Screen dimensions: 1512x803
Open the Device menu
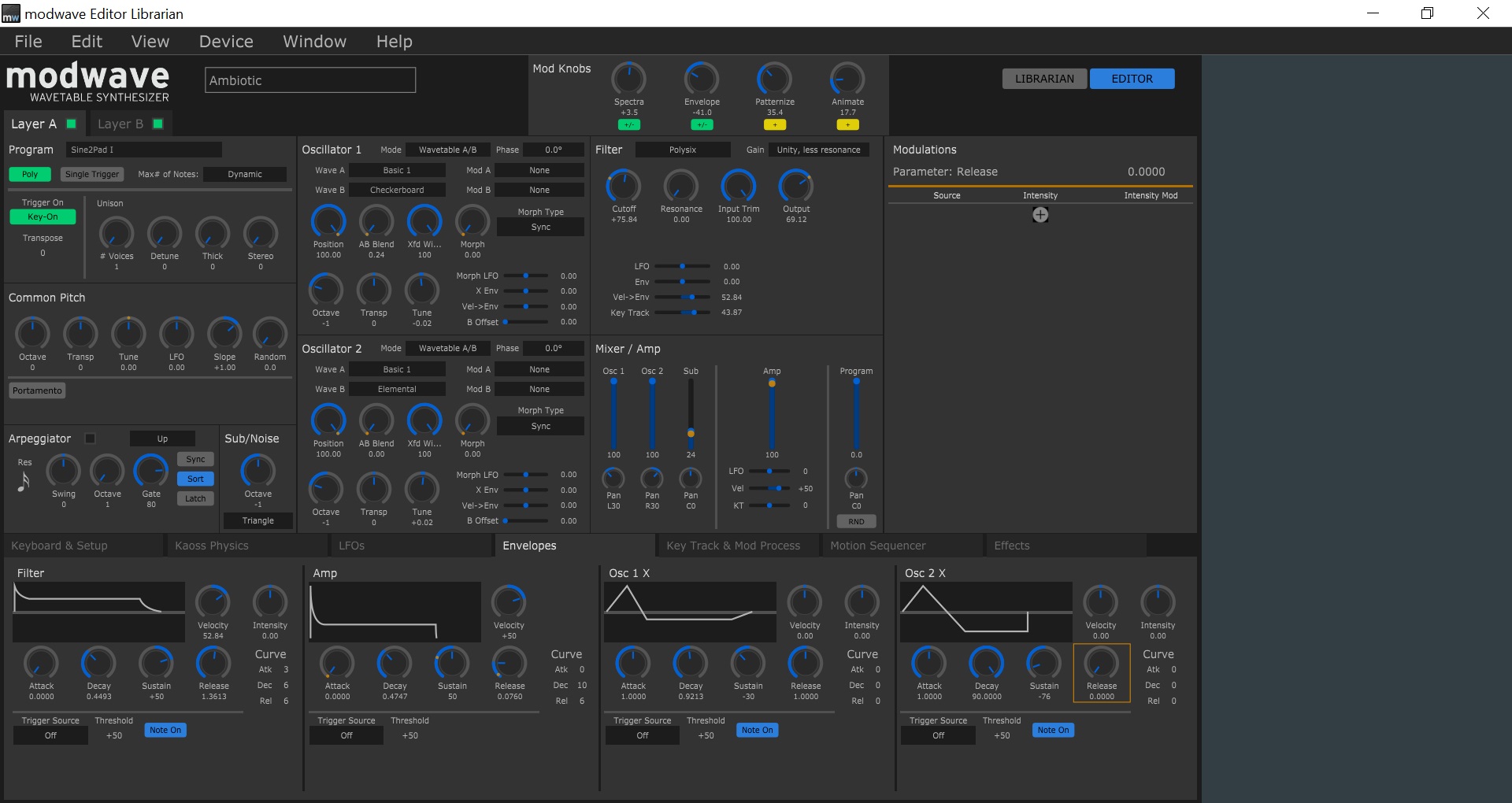pos(225,41)
